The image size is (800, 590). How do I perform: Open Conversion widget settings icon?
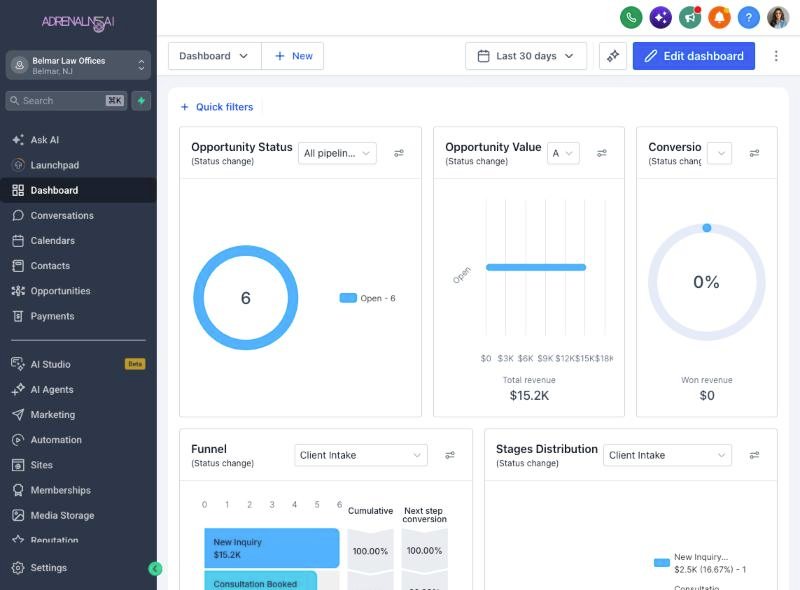pos(754,153)
